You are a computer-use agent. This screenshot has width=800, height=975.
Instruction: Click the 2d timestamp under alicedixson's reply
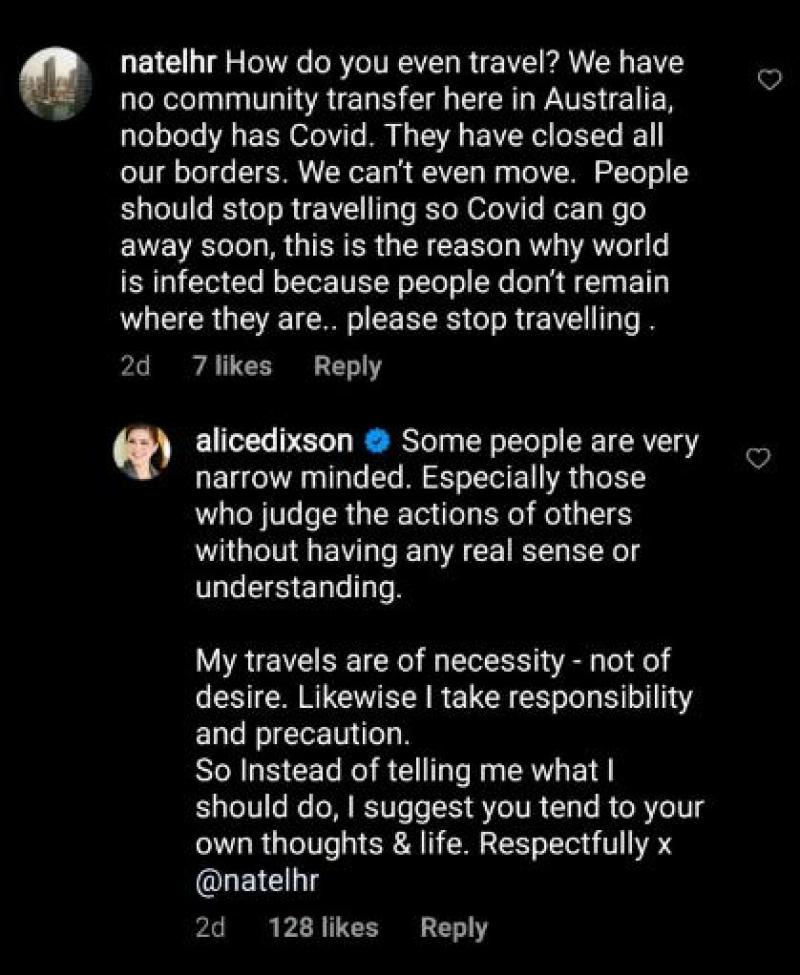click(210, 928)
